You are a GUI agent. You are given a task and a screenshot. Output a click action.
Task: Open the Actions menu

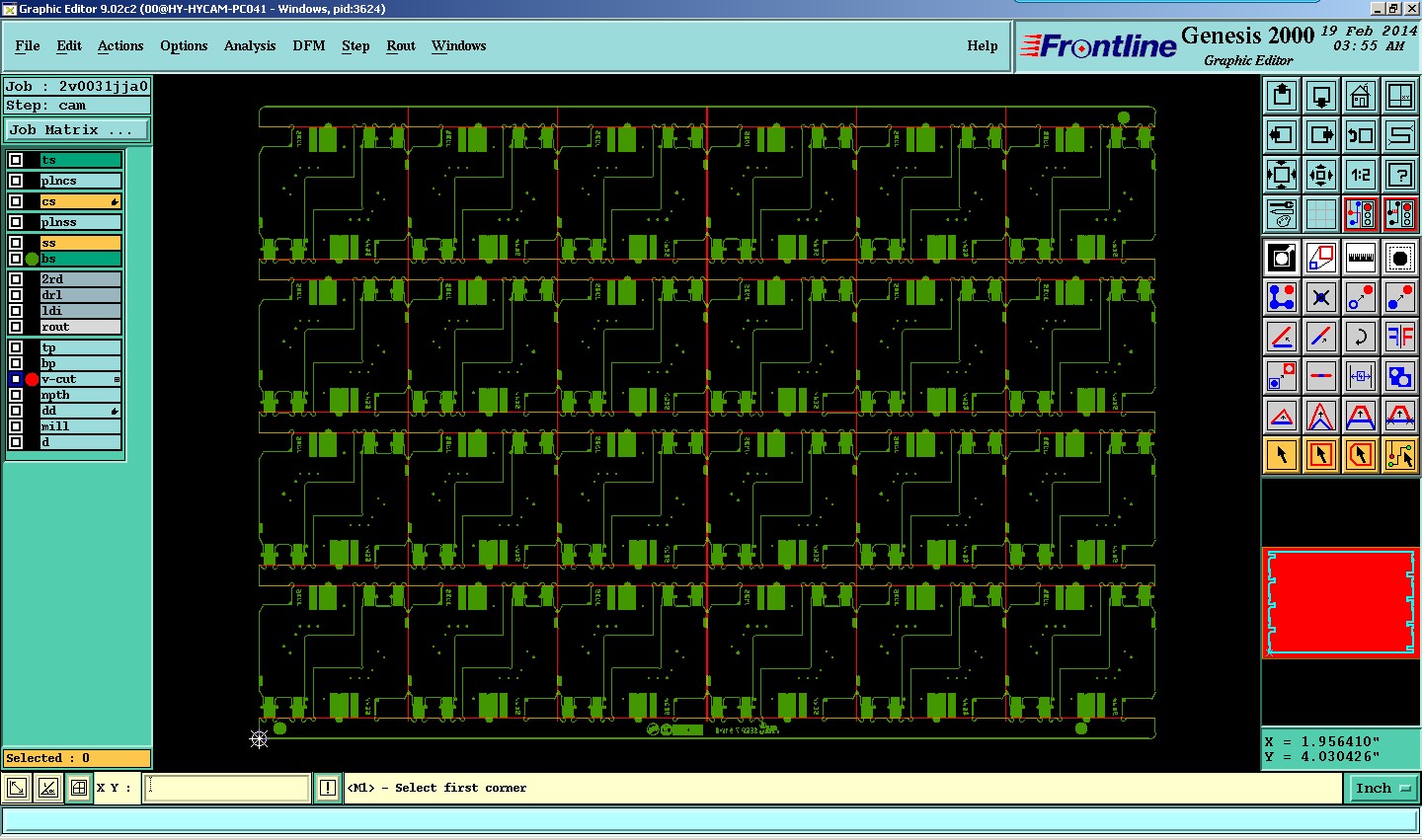[x=120, y=45]
